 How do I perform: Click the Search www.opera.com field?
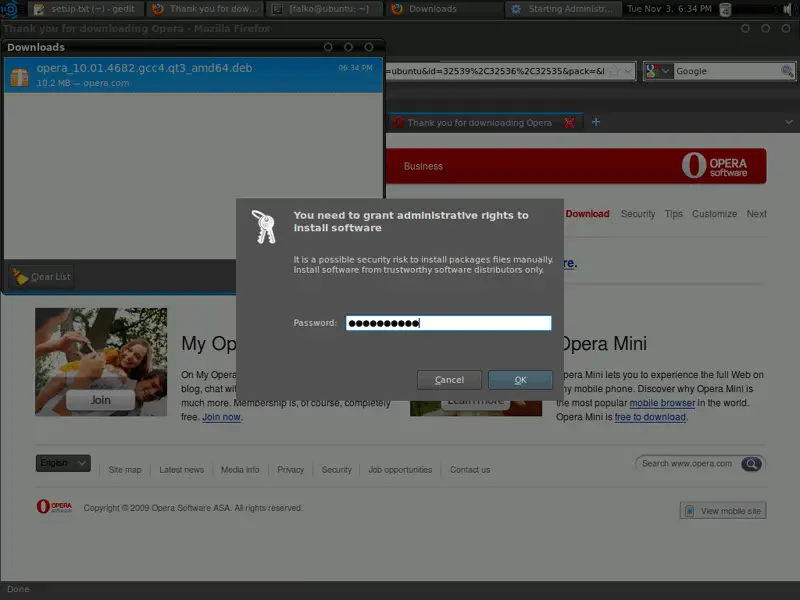pyautogui.click(x=688, y=464)
